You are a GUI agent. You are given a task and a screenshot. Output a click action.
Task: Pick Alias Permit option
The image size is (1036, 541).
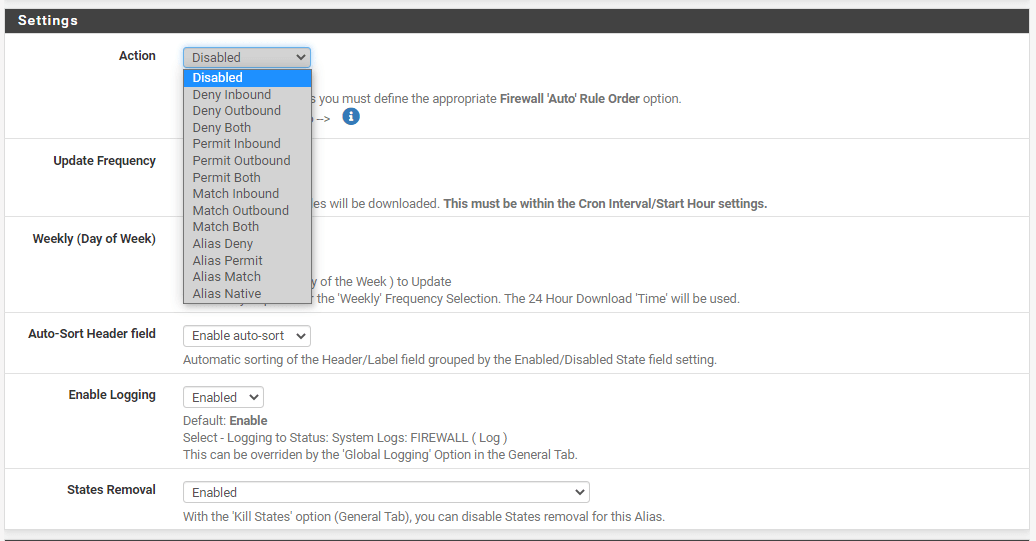pos(247,261)
